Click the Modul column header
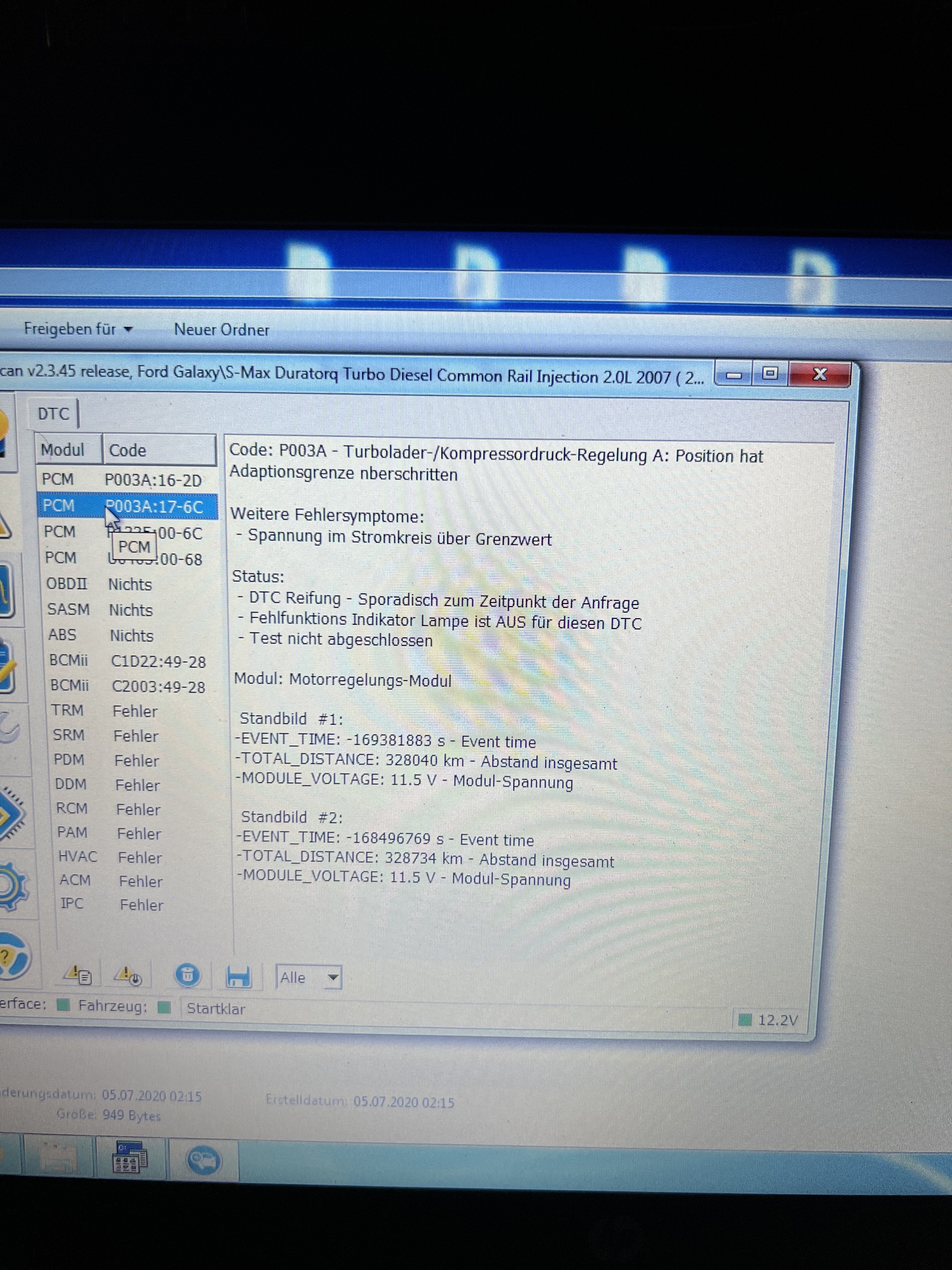This screenshot has width=952, height=1270. coord(63,449)
